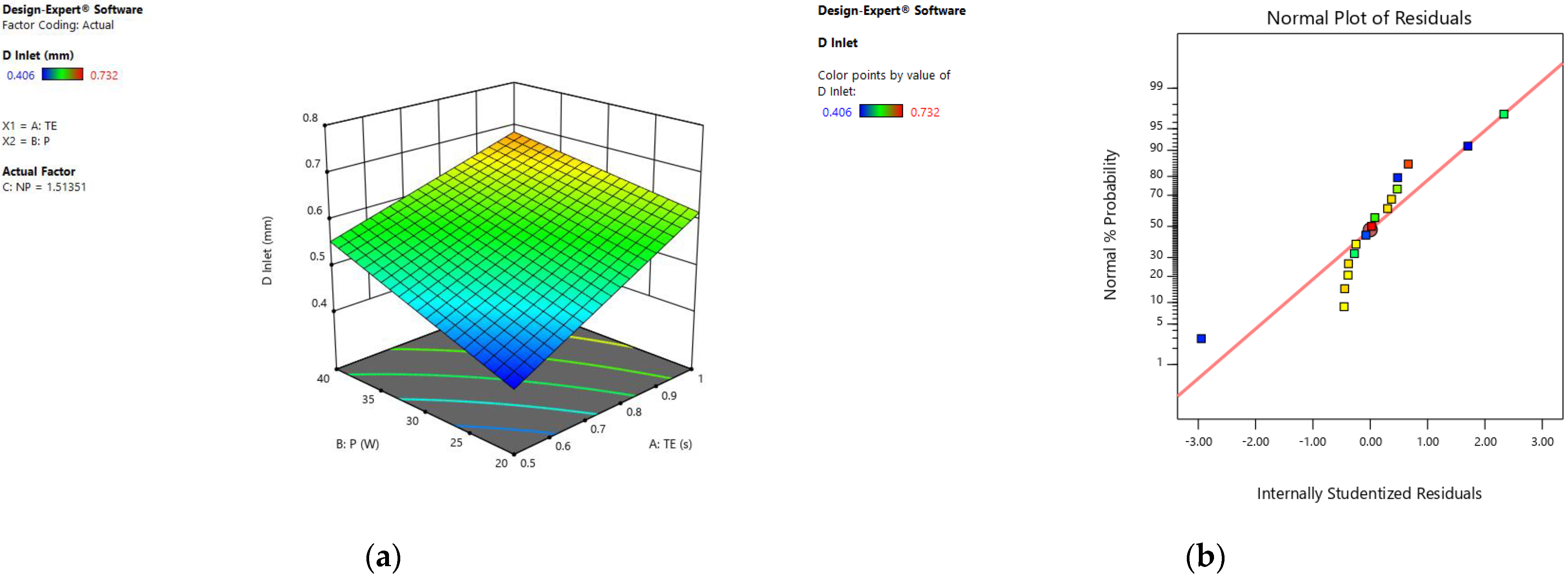Click the 'C: NP = 1.51351' actual factor text
Viewport: 1568px width, 579px height.
[x=44, y=187]
